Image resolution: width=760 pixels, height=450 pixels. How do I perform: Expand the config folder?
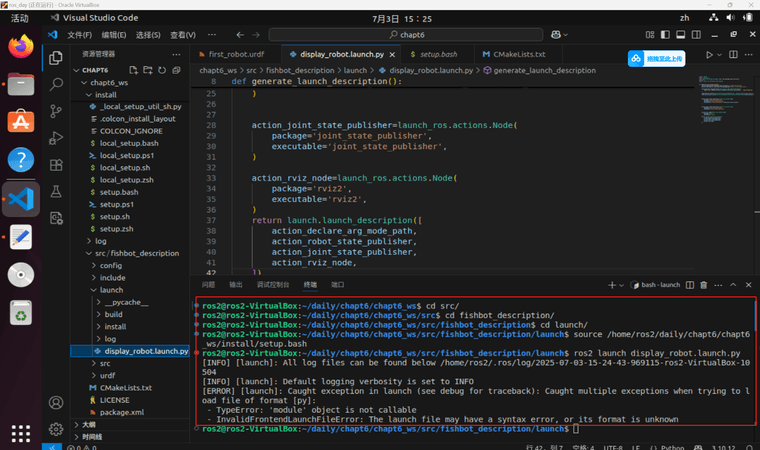tap(94, 265)
